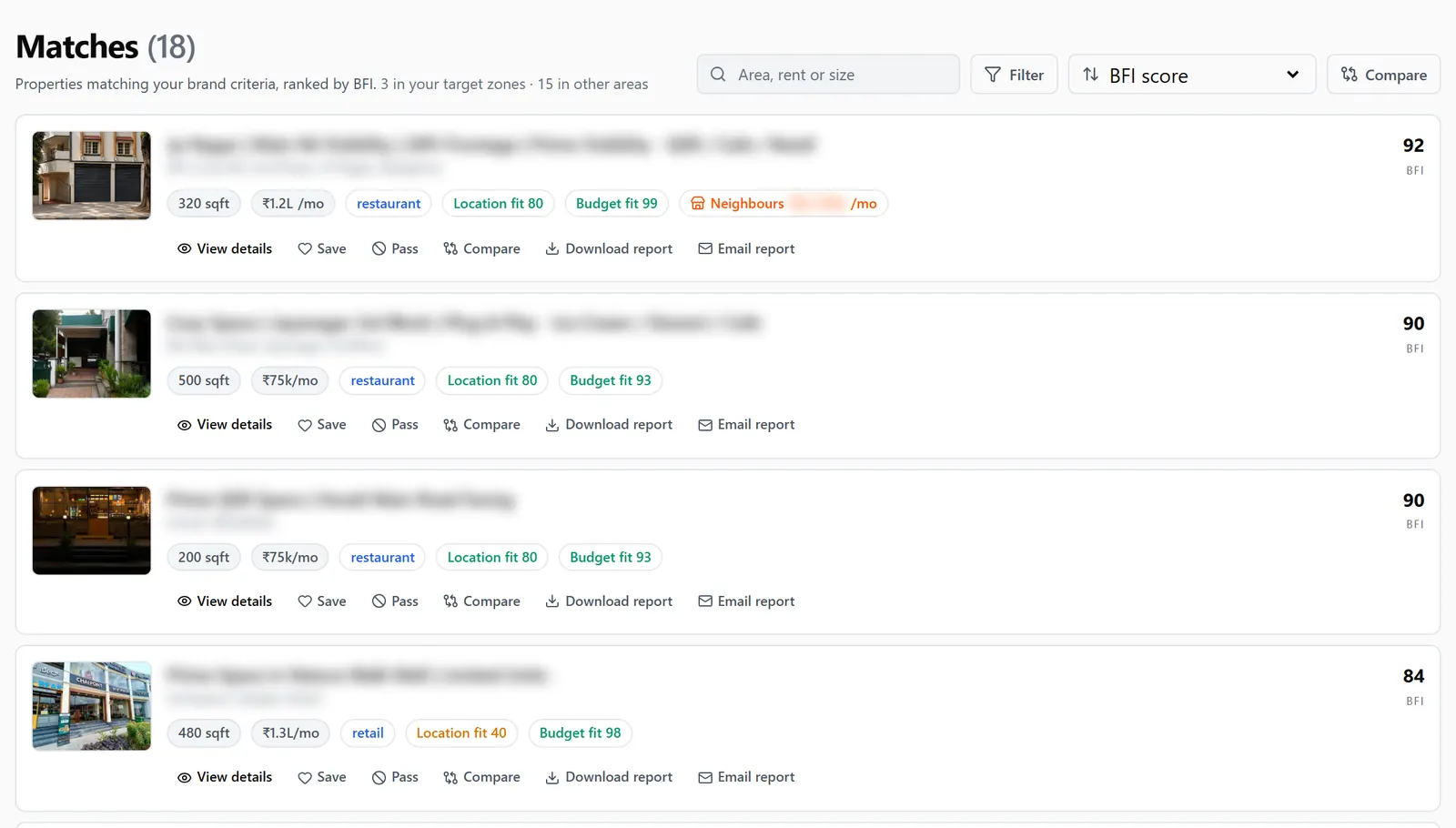This screenshot has height=828, width=1456.
Task: Click the Budget fit 99 tag
Action: 617,204
